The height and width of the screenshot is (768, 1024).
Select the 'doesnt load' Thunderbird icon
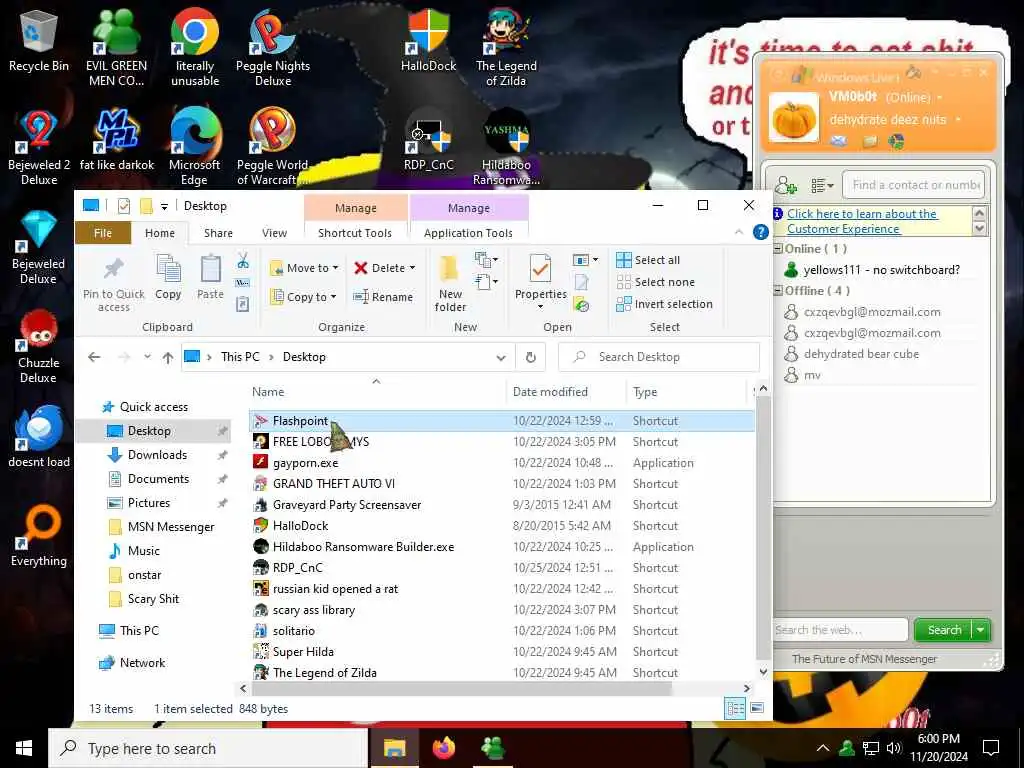[x=39, y=436]
